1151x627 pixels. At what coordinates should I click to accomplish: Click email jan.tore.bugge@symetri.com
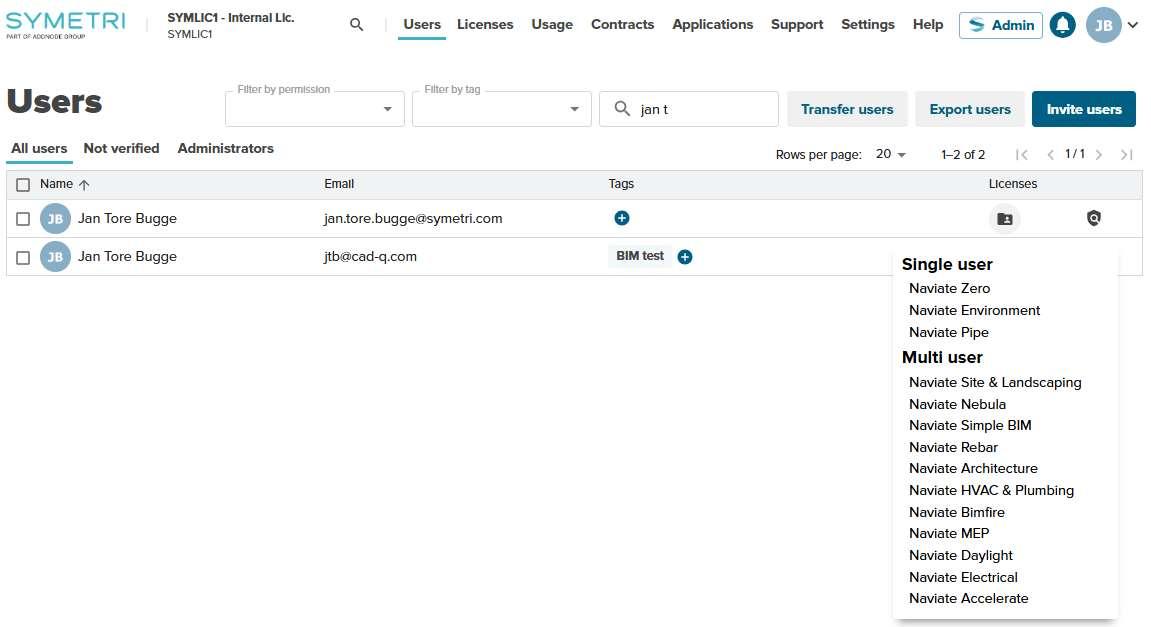(413, 218)
